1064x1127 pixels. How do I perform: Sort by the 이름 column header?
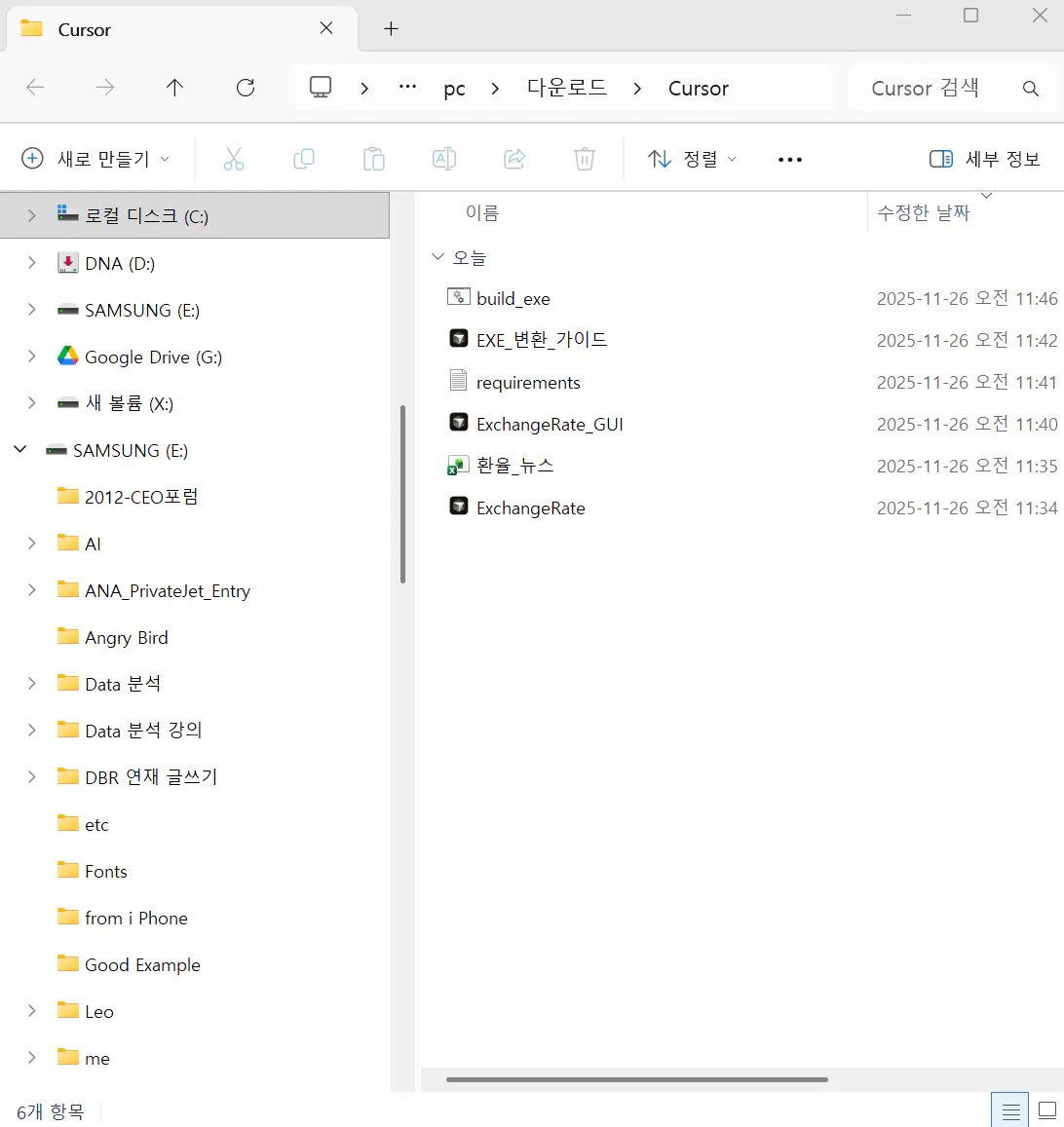[482, 212]
